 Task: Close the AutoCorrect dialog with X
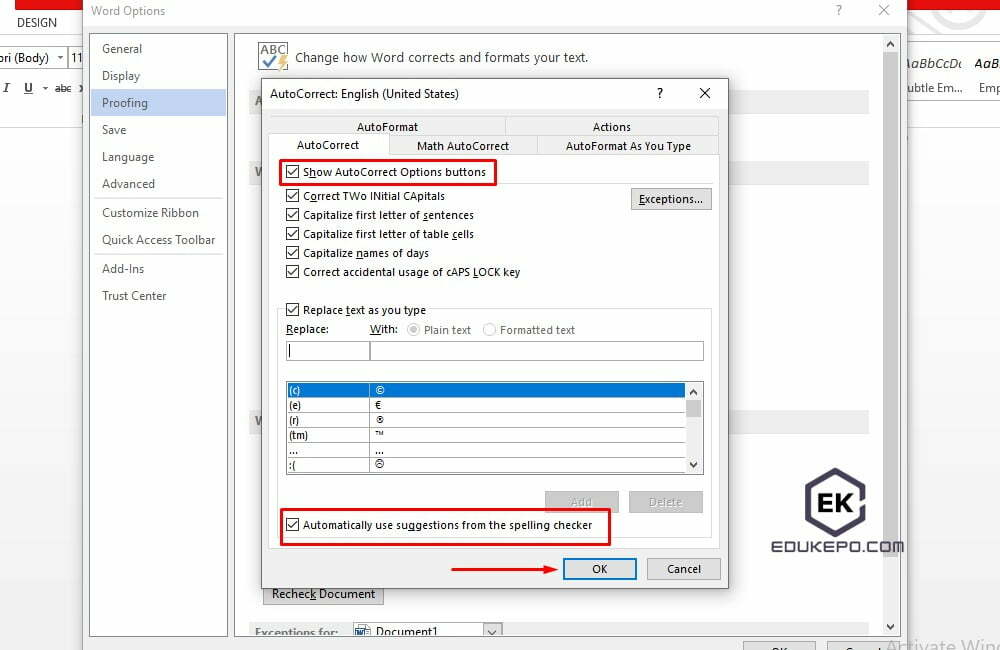pos(705,93)
